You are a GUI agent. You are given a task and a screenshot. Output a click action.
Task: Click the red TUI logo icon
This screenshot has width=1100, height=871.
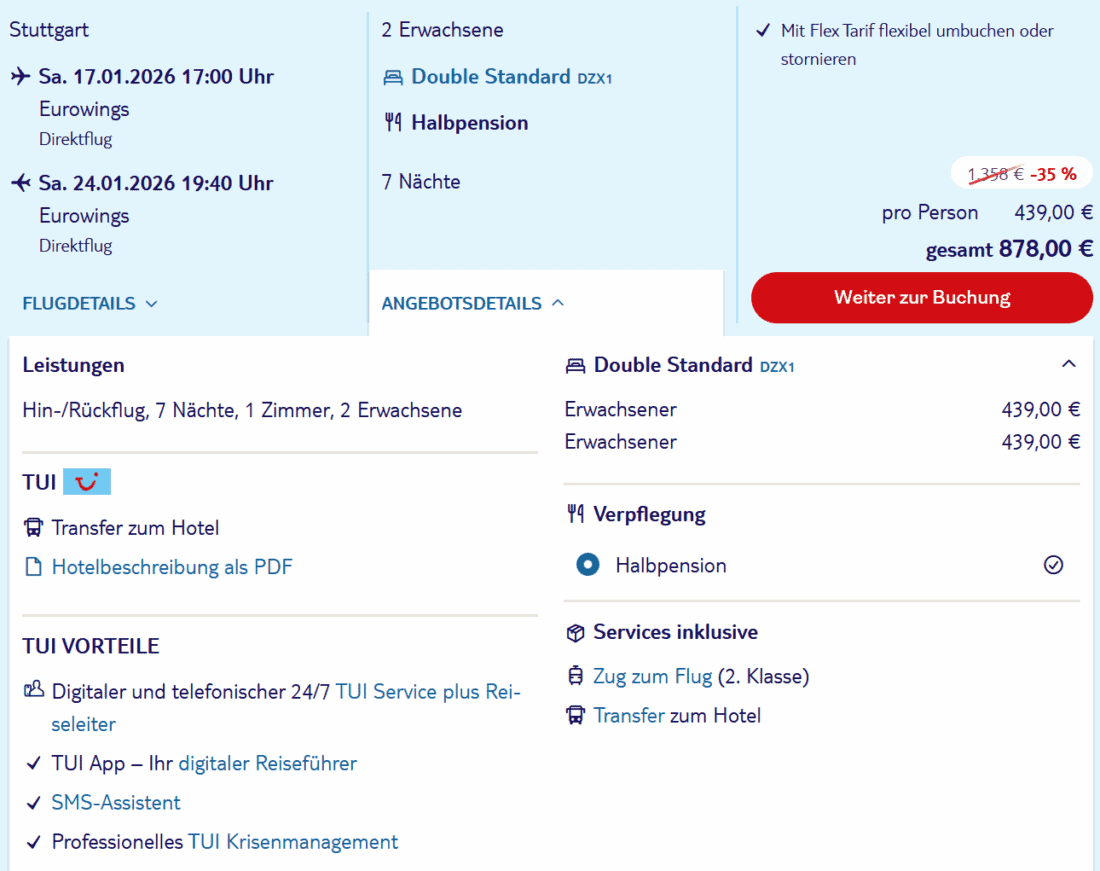click(x=87, y=483)
